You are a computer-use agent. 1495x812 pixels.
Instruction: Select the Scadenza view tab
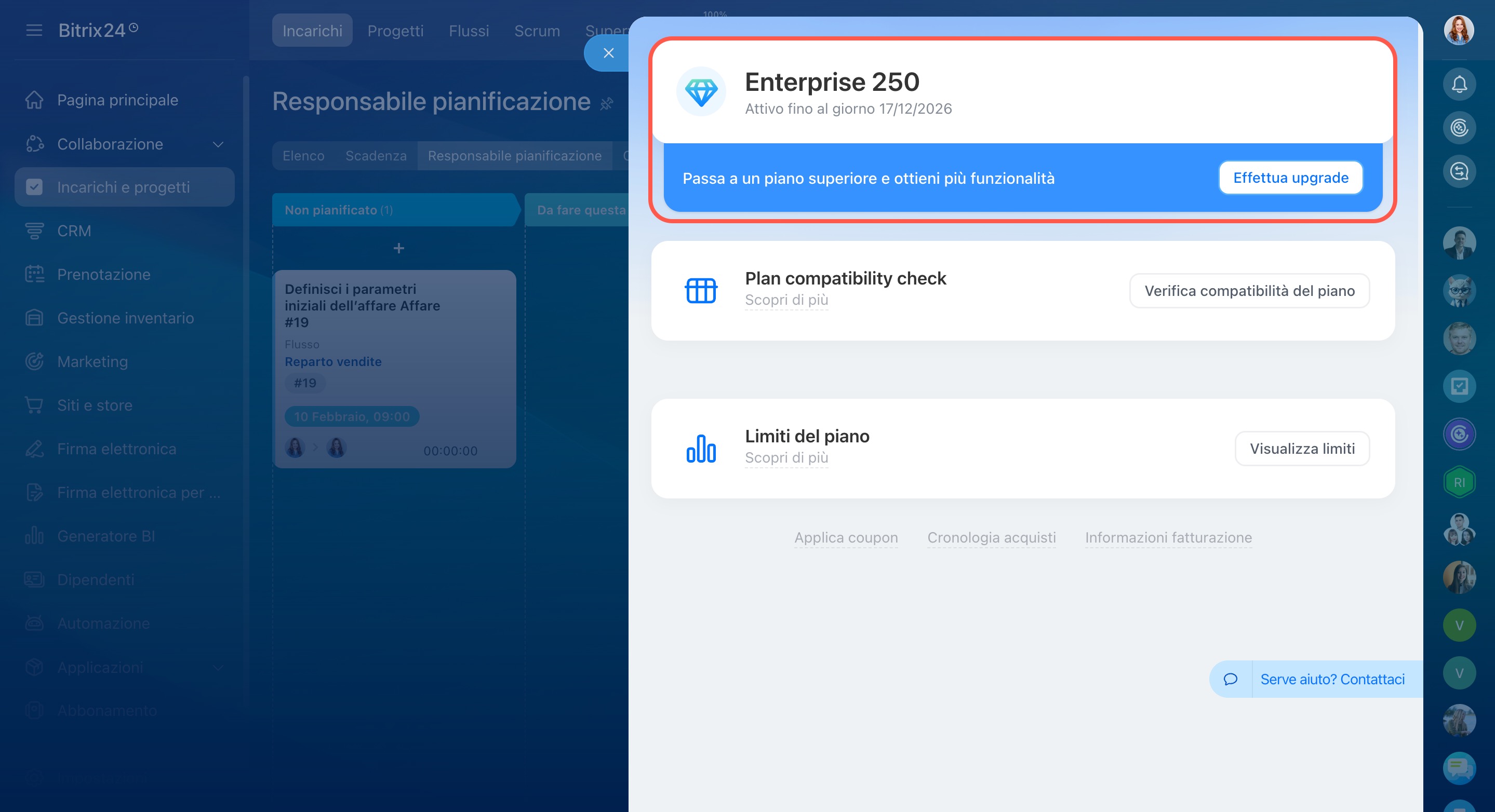(x=376, y=155)
